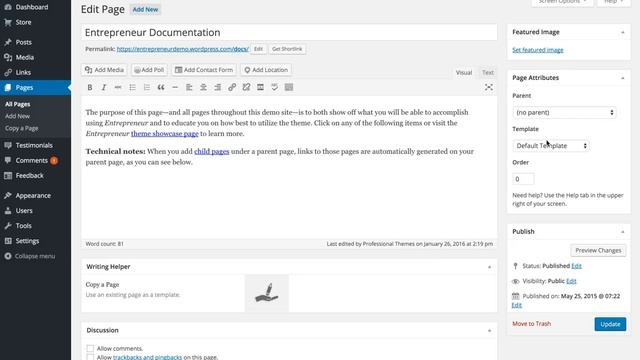Click the permalink Edit button

(x=258, y=49)
